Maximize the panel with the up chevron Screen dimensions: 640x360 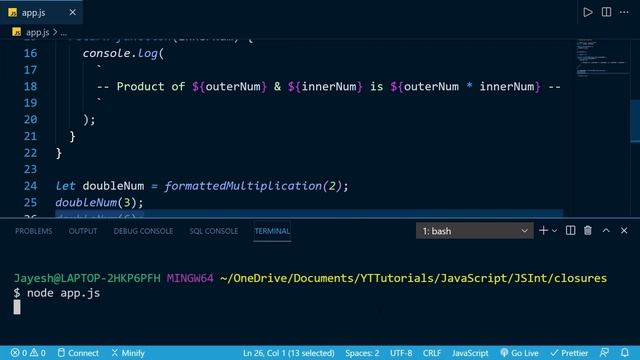(606, 231)
